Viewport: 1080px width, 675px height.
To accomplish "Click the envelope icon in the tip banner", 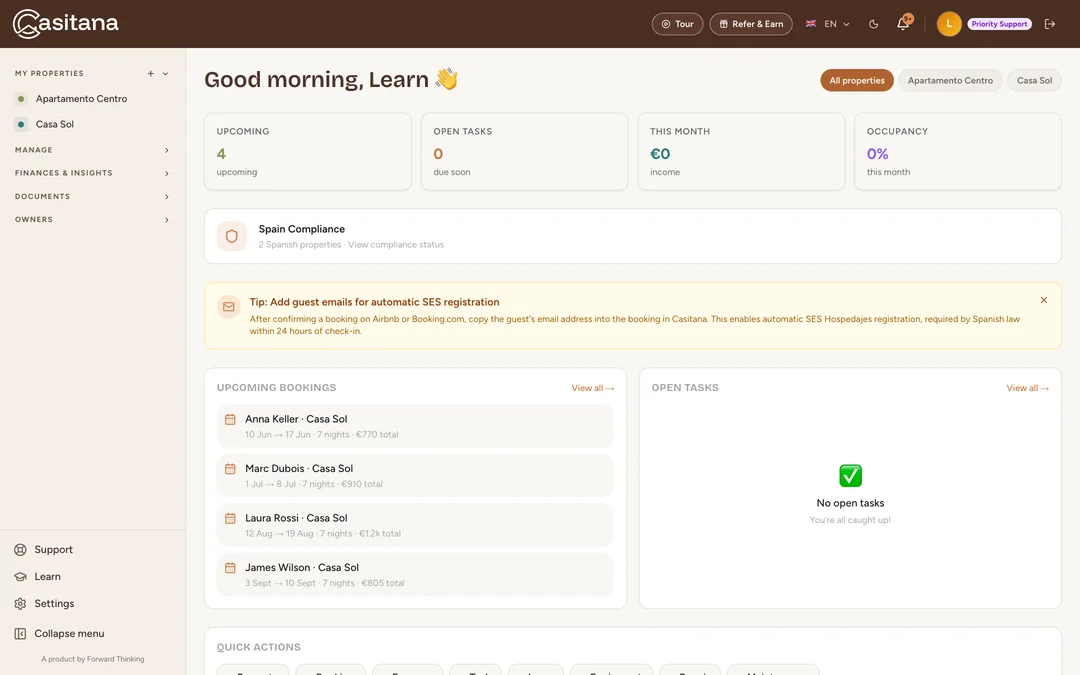I will 229,307.
